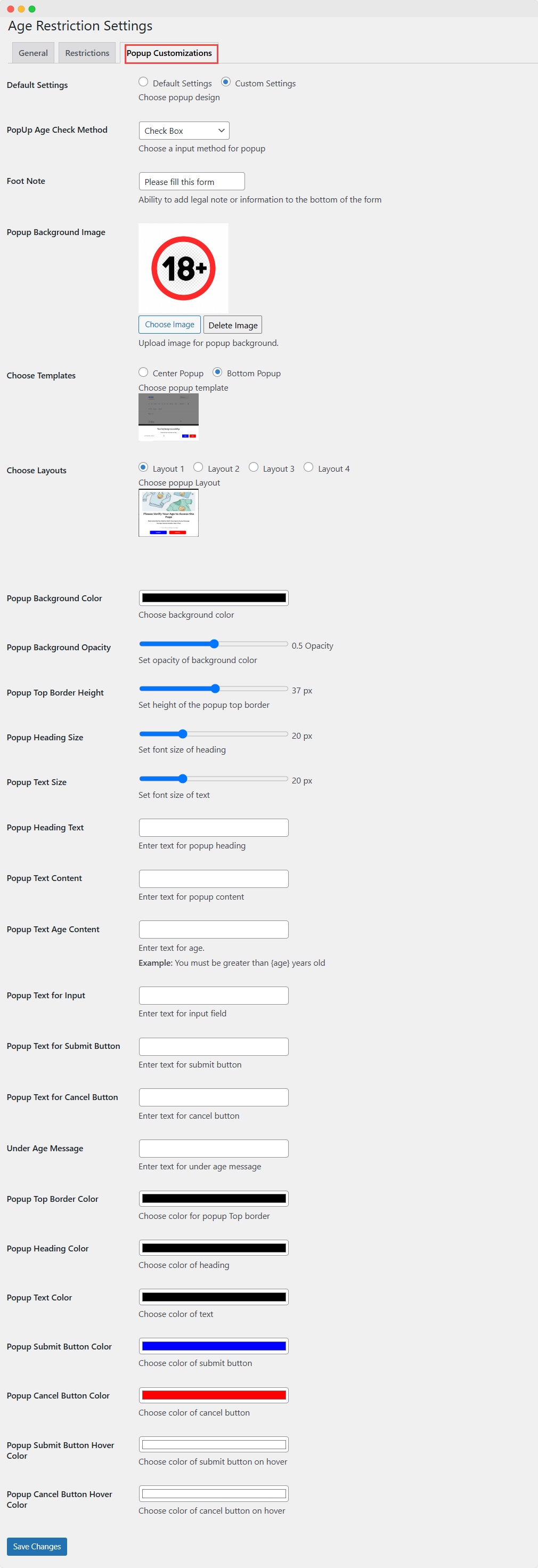Screen dimensions: 538x1568
Task: Select Default Settings popup design
Action: coord(144,82)
